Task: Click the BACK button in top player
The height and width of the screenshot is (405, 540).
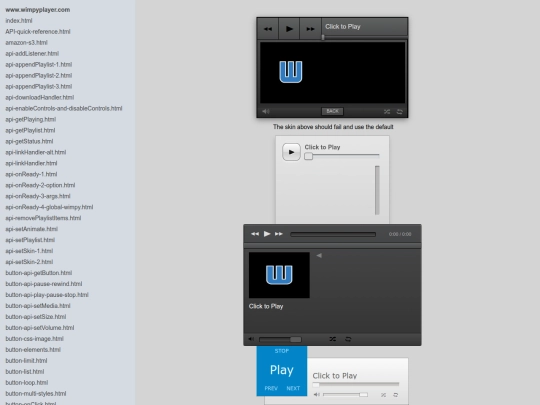Action: pos(332,111)
